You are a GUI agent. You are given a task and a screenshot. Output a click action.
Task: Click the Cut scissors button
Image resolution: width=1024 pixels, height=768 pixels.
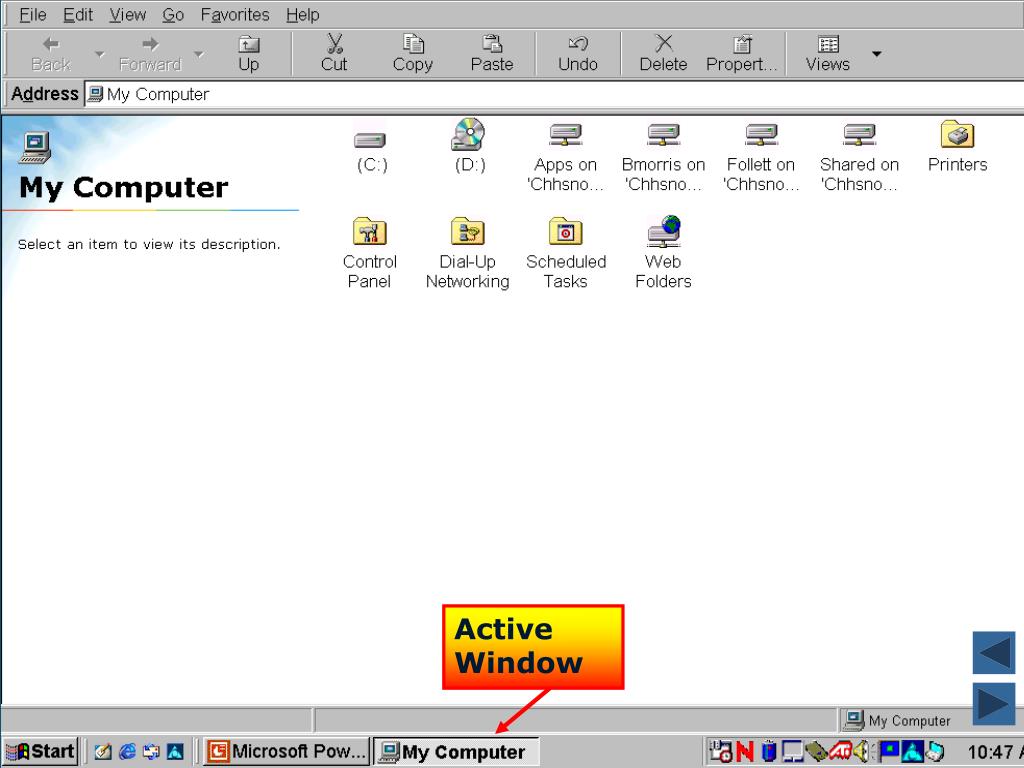[334, 54]
